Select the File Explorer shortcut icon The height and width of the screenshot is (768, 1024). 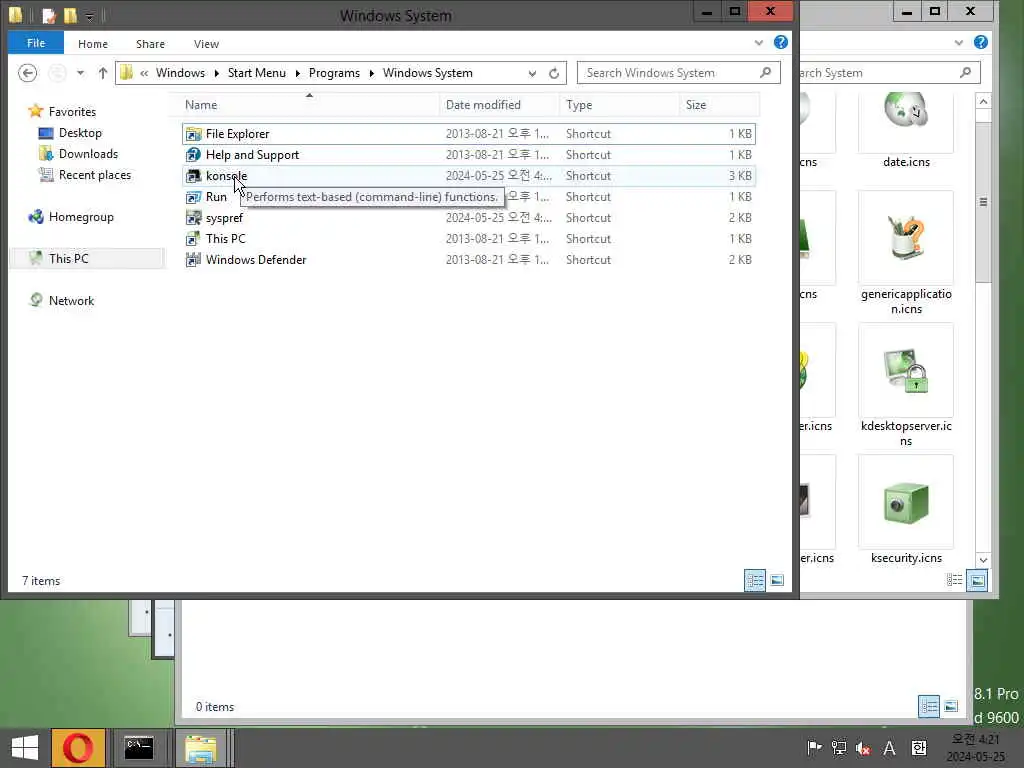193,134
